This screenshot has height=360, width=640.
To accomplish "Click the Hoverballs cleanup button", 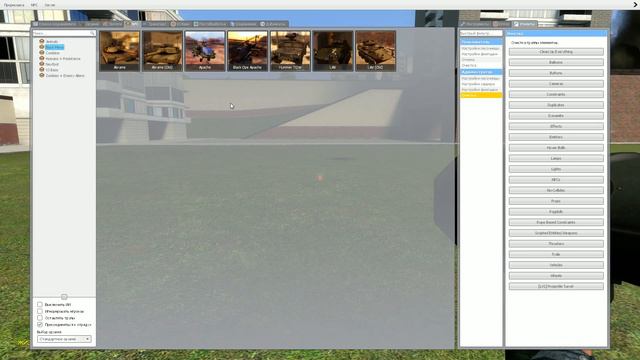I will tap(556, 148).
